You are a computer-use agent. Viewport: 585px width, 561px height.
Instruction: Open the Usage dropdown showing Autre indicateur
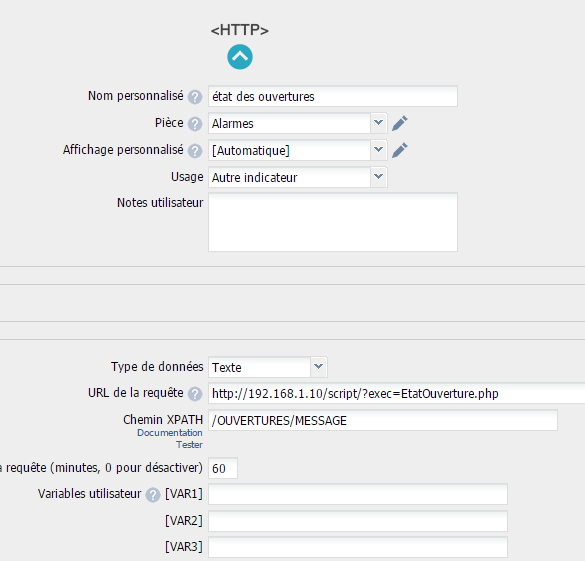click(297, 177)
